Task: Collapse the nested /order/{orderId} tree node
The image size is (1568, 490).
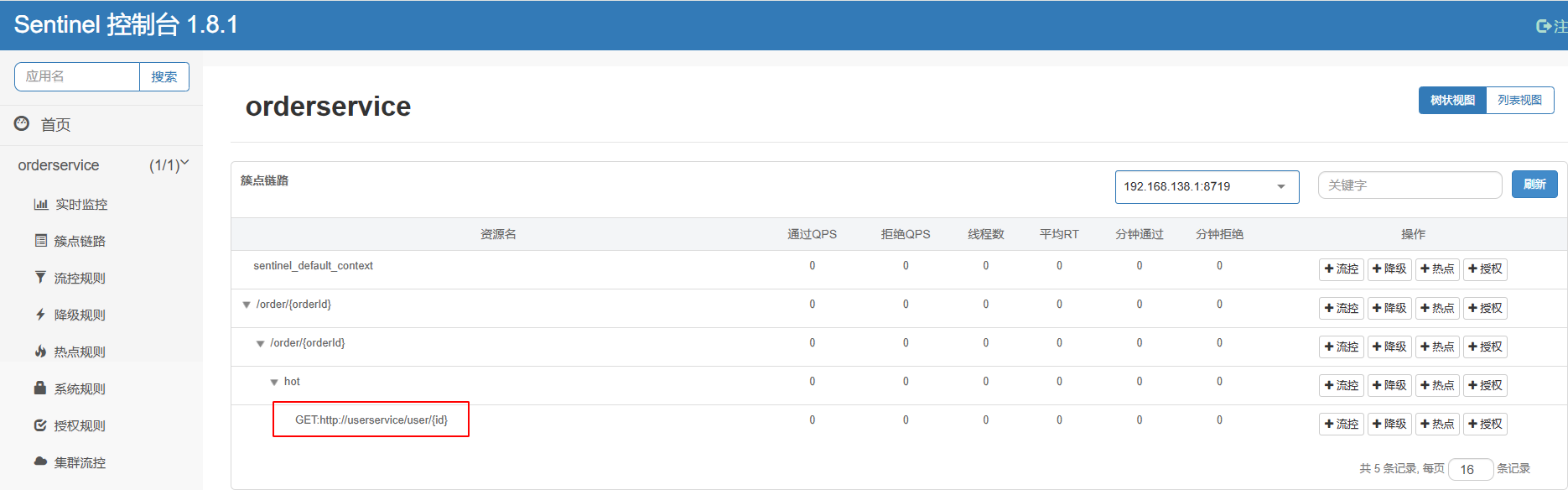Action: pos(260,343)
